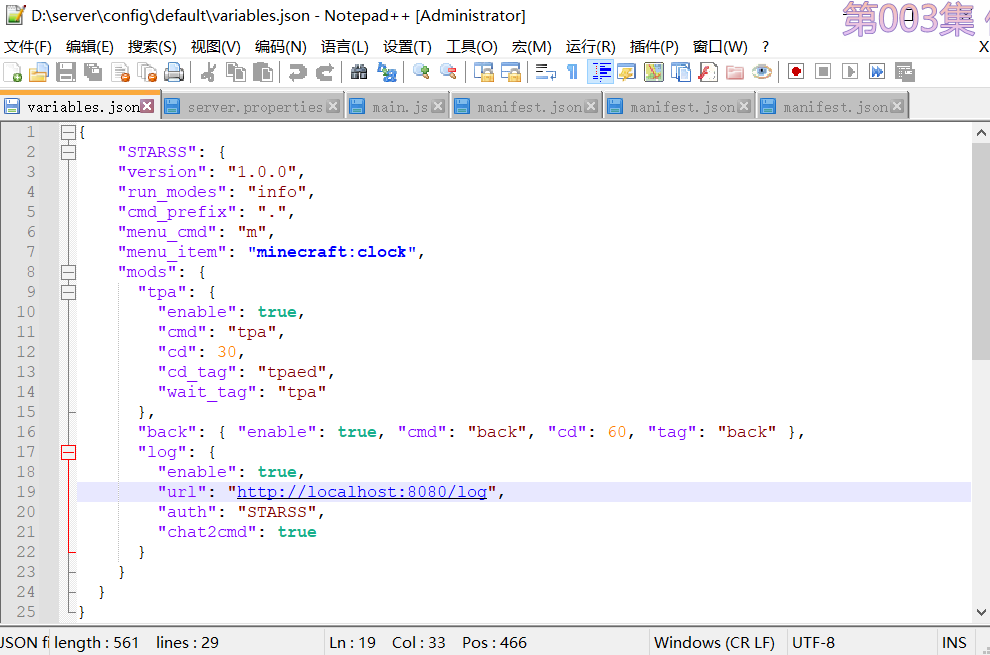
Task: Collapse the root fold on line 1
Action: click(x=68, y=133)
